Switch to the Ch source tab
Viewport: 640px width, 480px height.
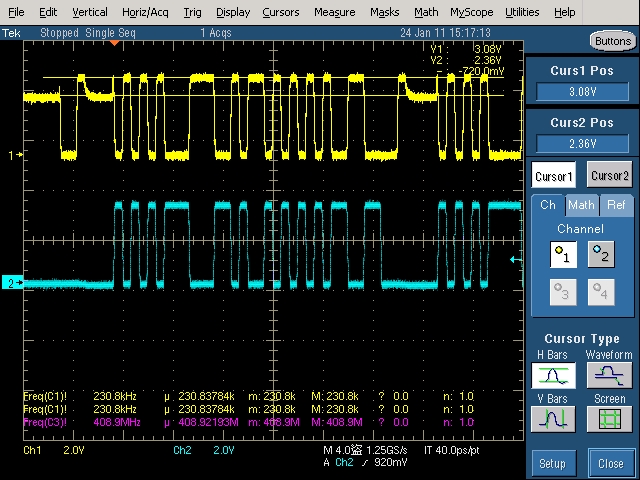point(547,205)
